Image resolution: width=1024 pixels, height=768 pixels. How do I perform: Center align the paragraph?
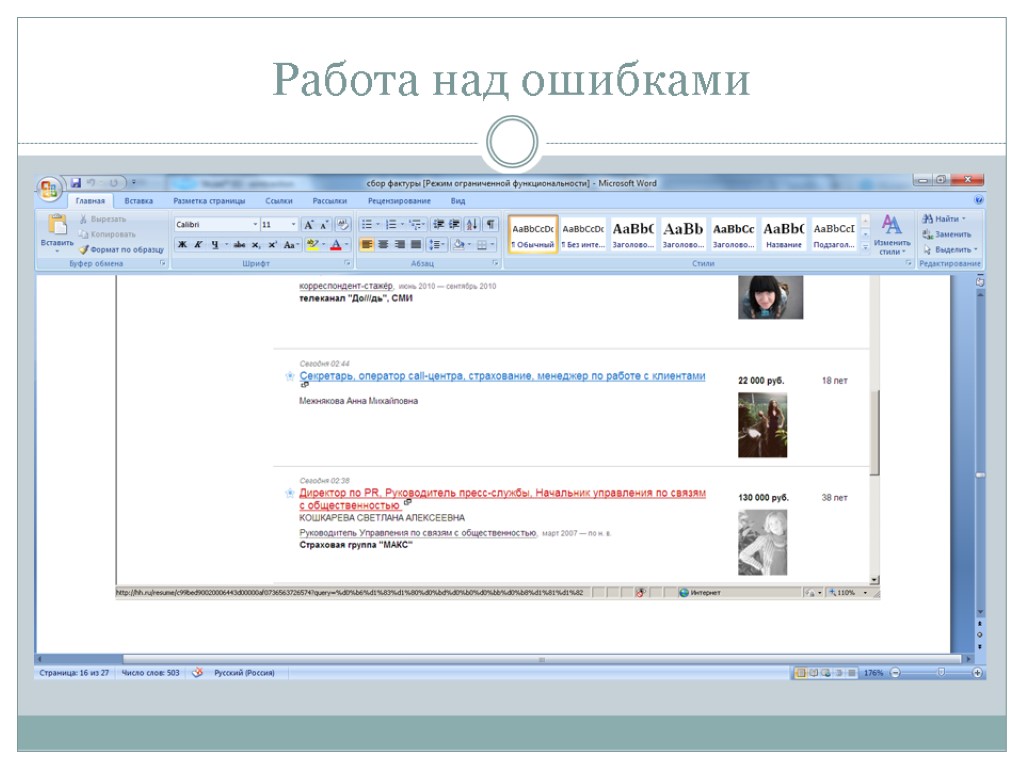[x=383, y=245]
